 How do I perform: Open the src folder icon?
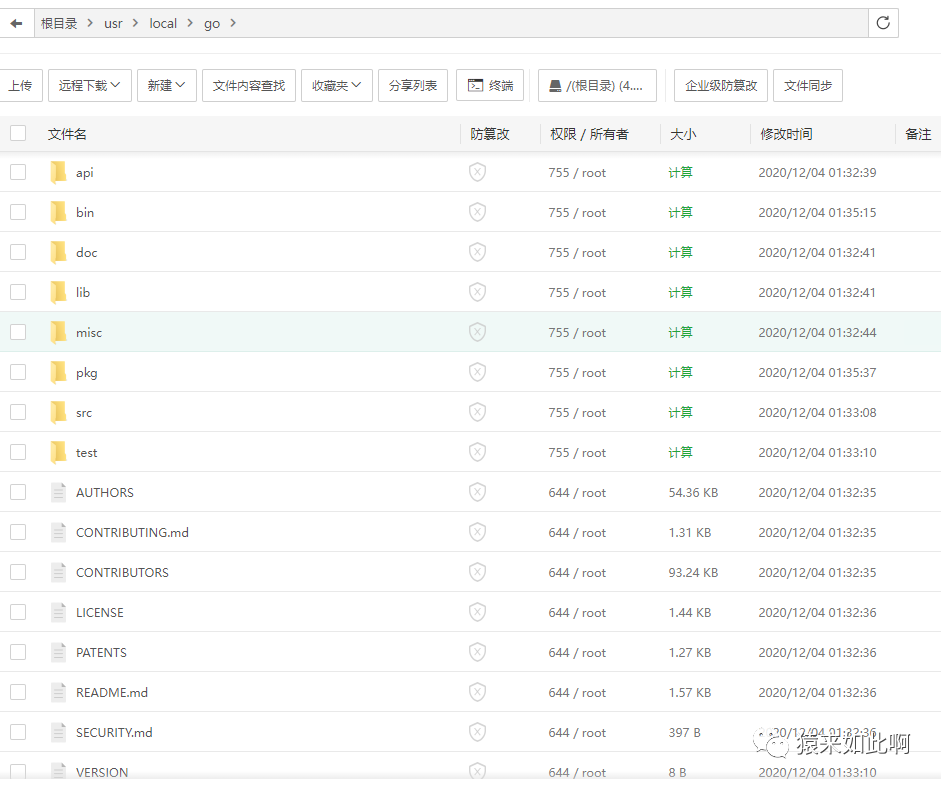[58, 412]
